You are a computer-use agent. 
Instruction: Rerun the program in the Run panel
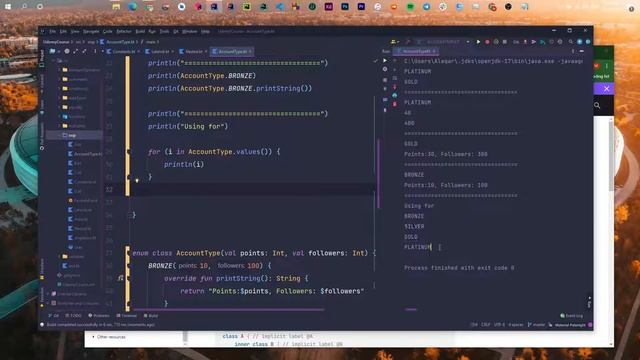point(385,60)
